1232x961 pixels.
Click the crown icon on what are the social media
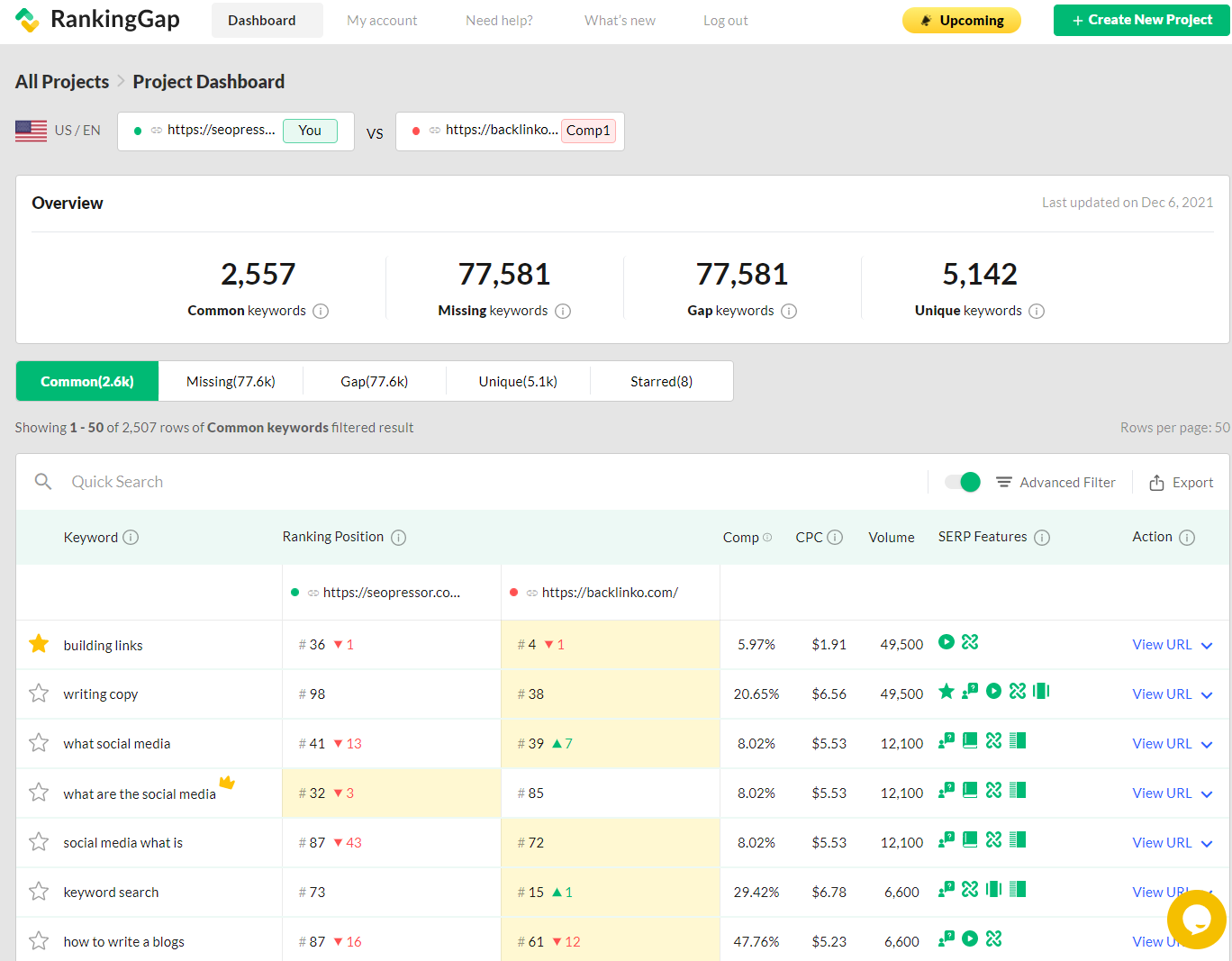point(227,783)
